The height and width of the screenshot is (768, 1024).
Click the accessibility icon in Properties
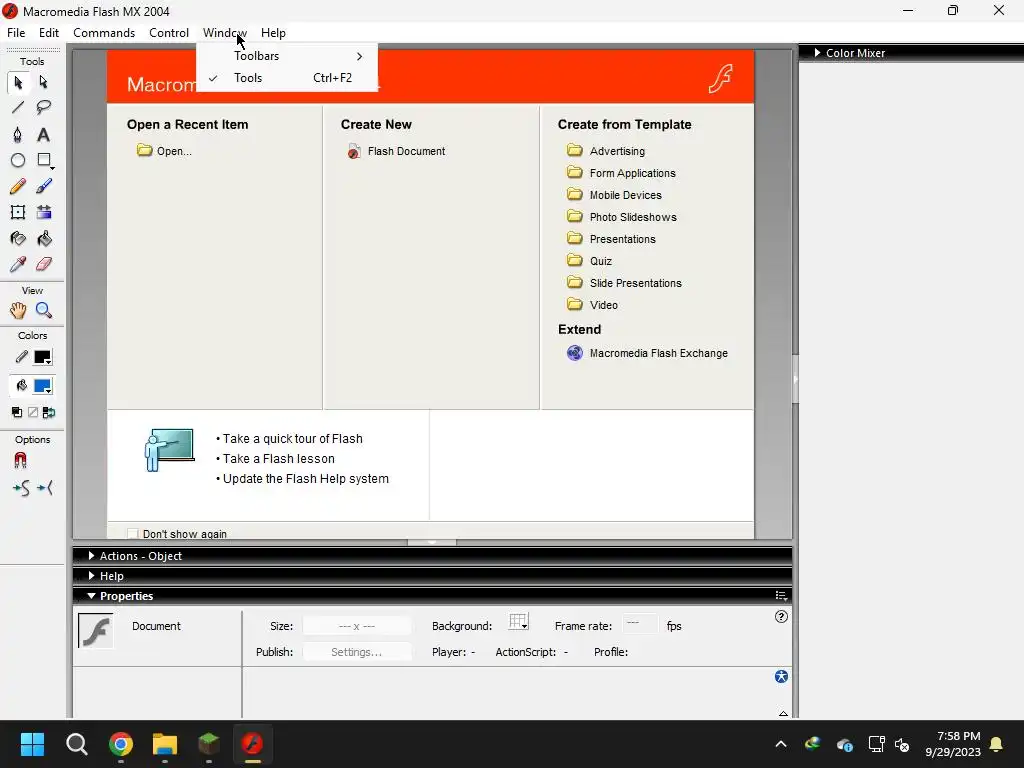(x=781, y=677)
